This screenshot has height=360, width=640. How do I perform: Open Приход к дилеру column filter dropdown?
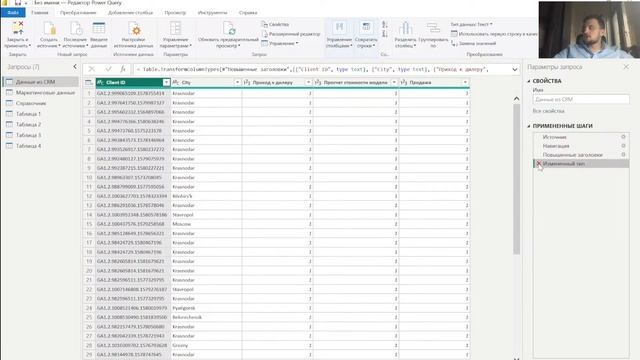(x=309, y=82)
